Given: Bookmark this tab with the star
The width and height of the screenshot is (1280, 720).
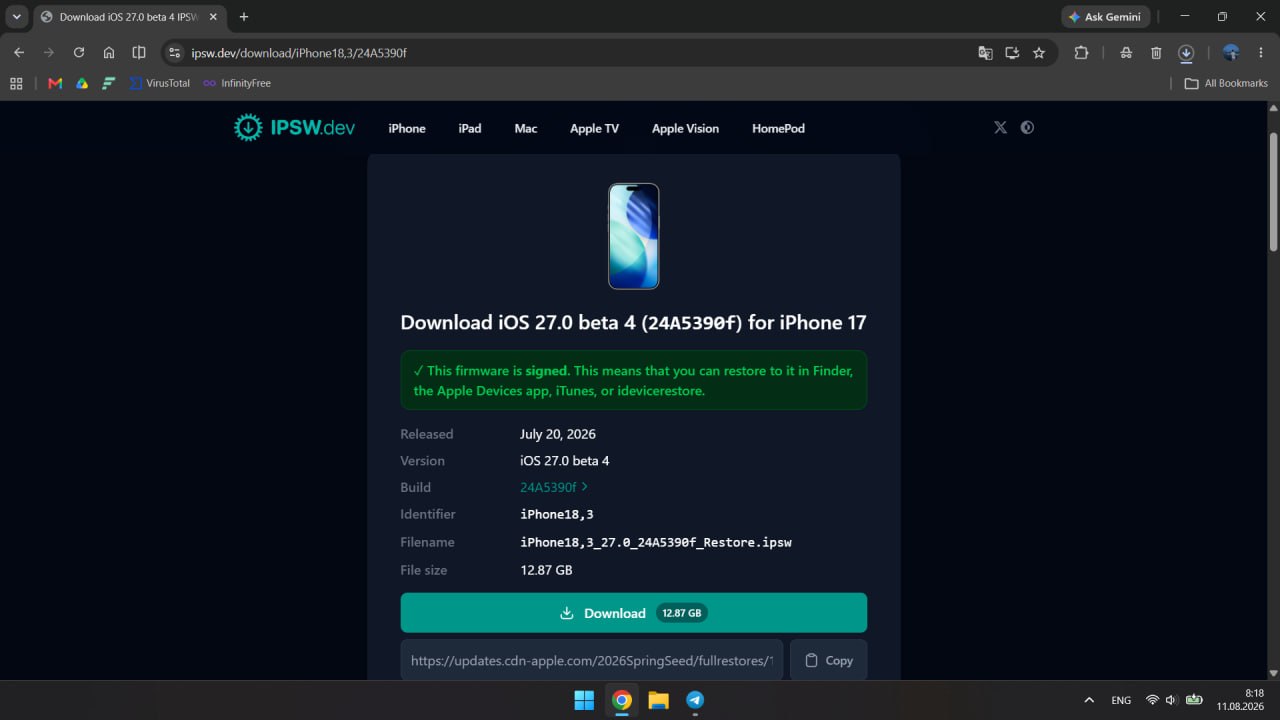Looking at the screenshot, I should [x=1039, y=53].
